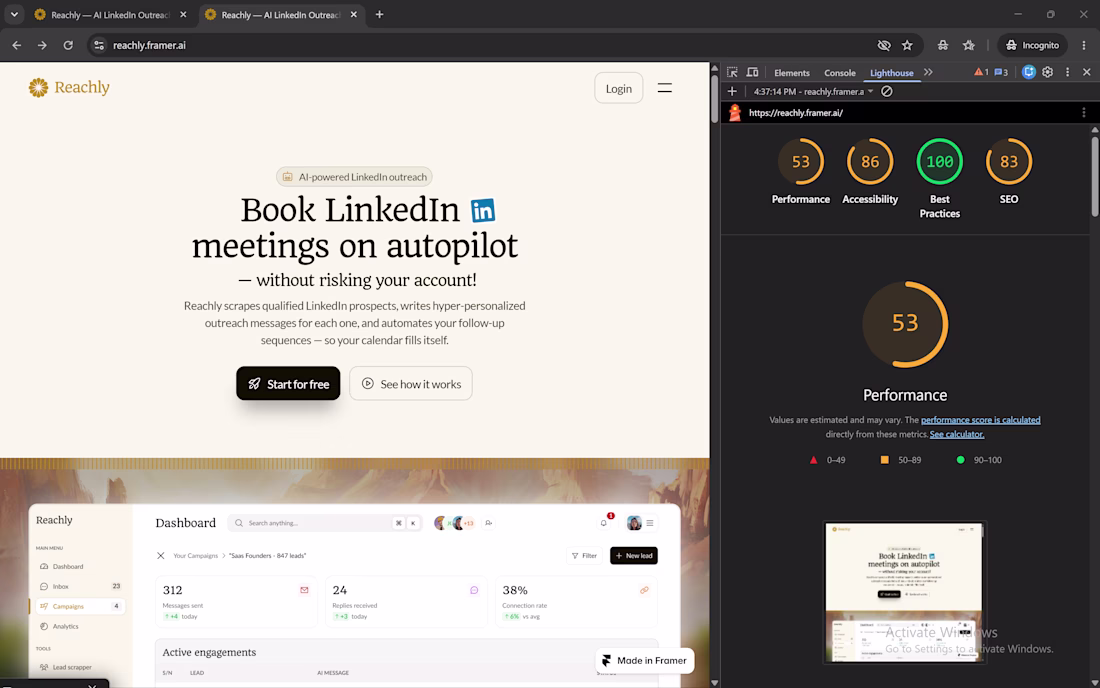Open the DevTools issues message counter
The image size is (1100, 688).
pyautogui.click(x=1001, y=72)
